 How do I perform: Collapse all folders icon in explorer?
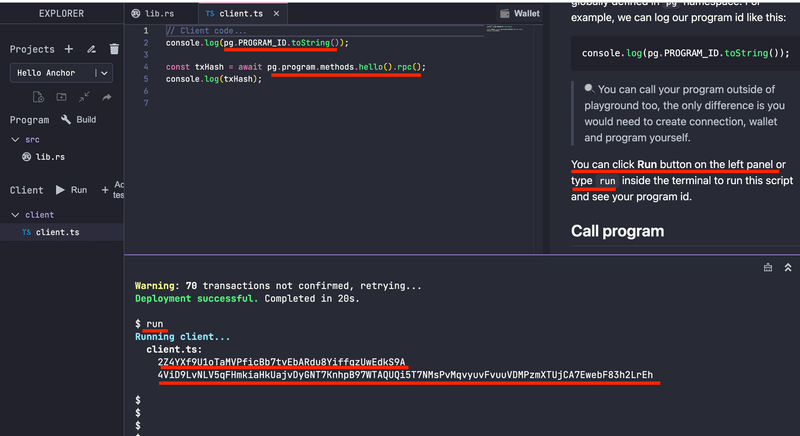[x=84, y=97]
